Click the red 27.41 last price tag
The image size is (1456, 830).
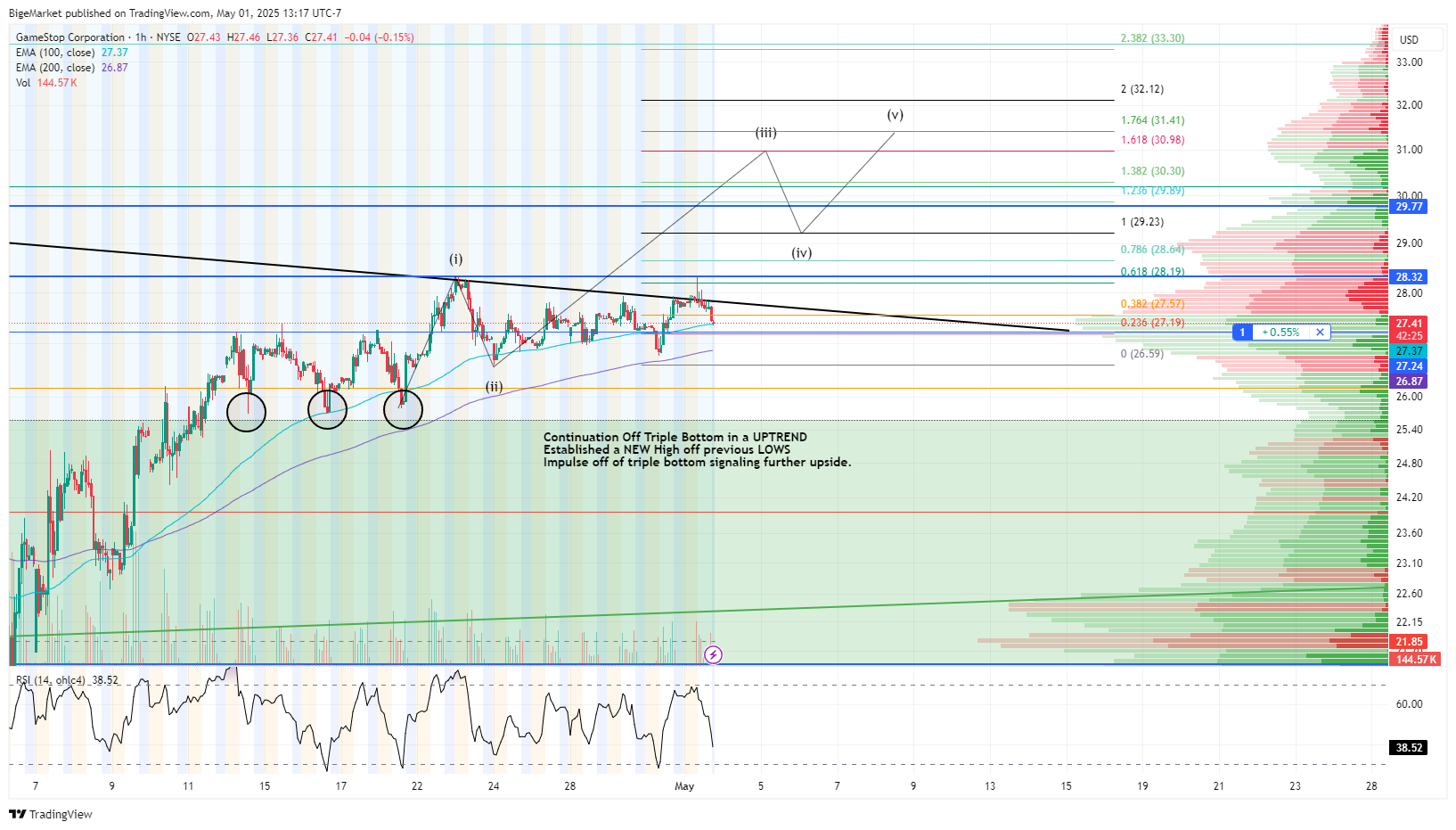pos(1409,324)
